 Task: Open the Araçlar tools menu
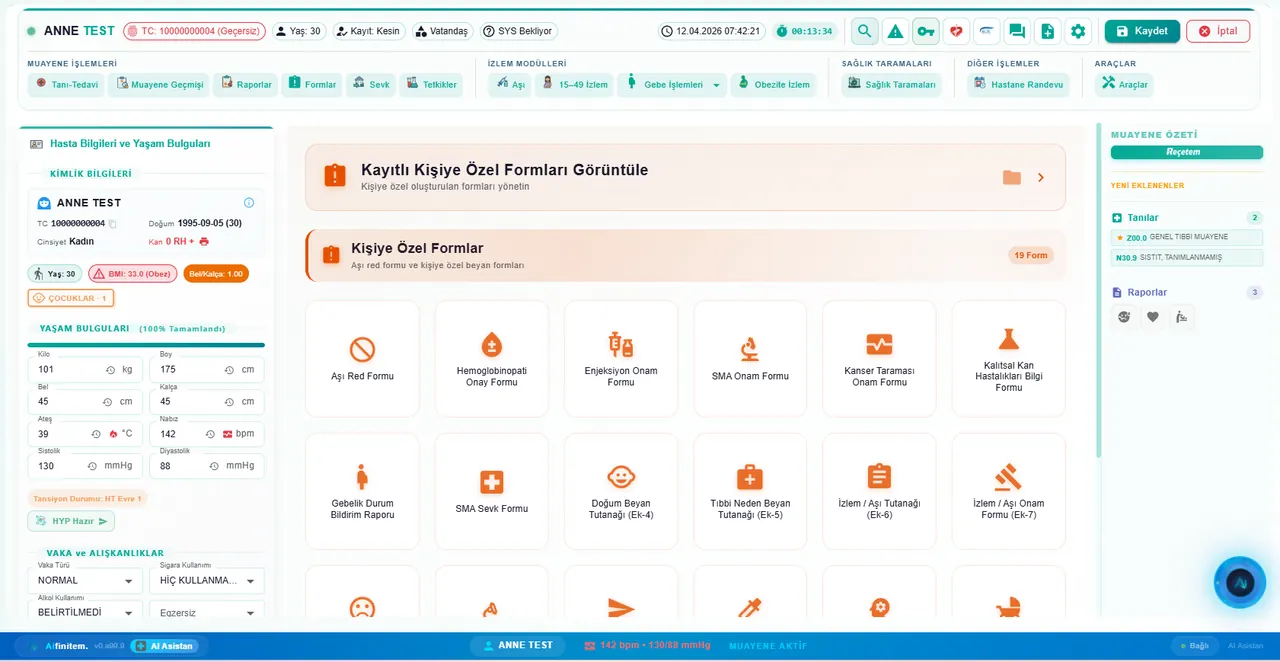point(1124,85)
